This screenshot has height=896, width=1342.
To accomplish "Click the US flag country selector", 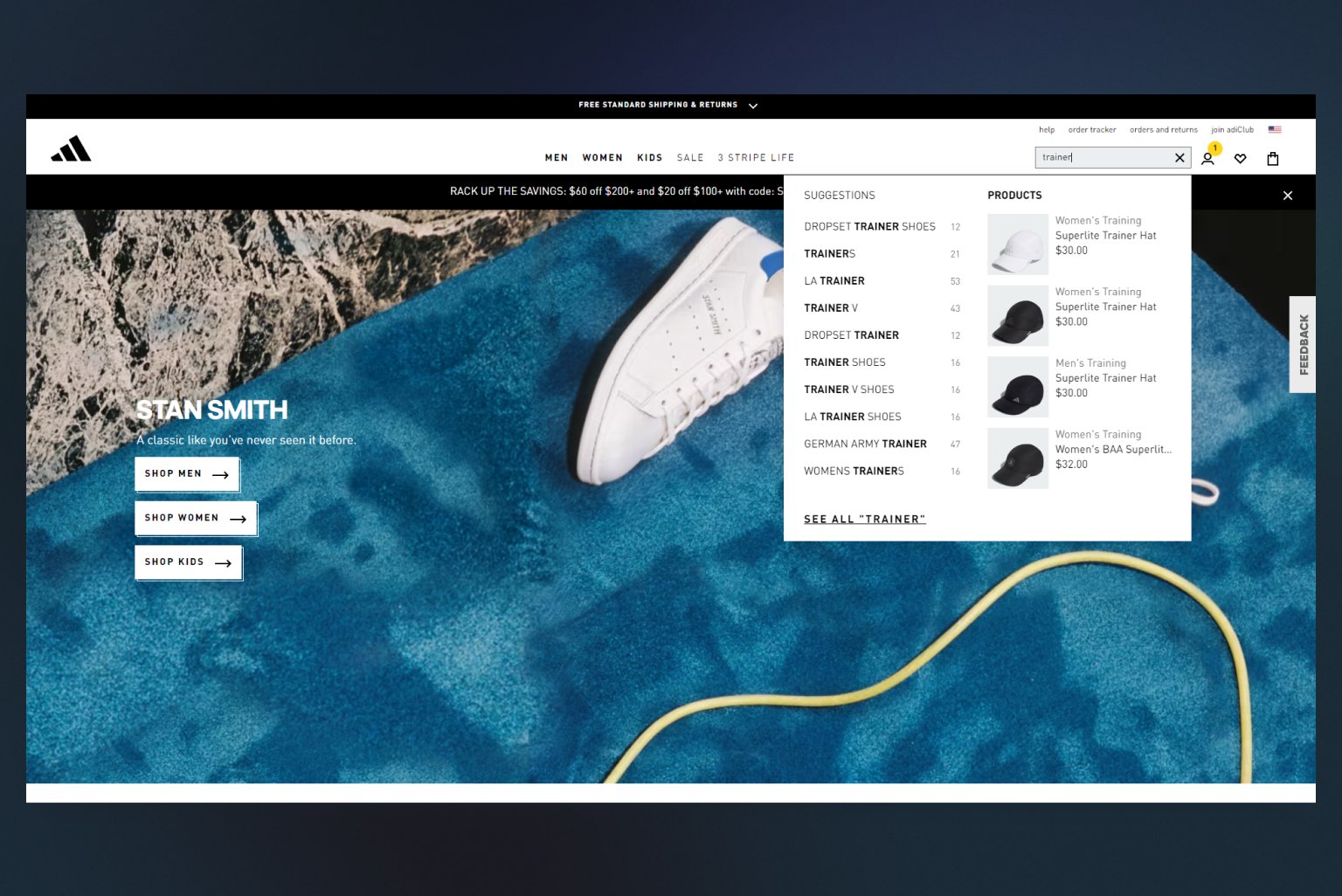I will (x=1275, y=129).
